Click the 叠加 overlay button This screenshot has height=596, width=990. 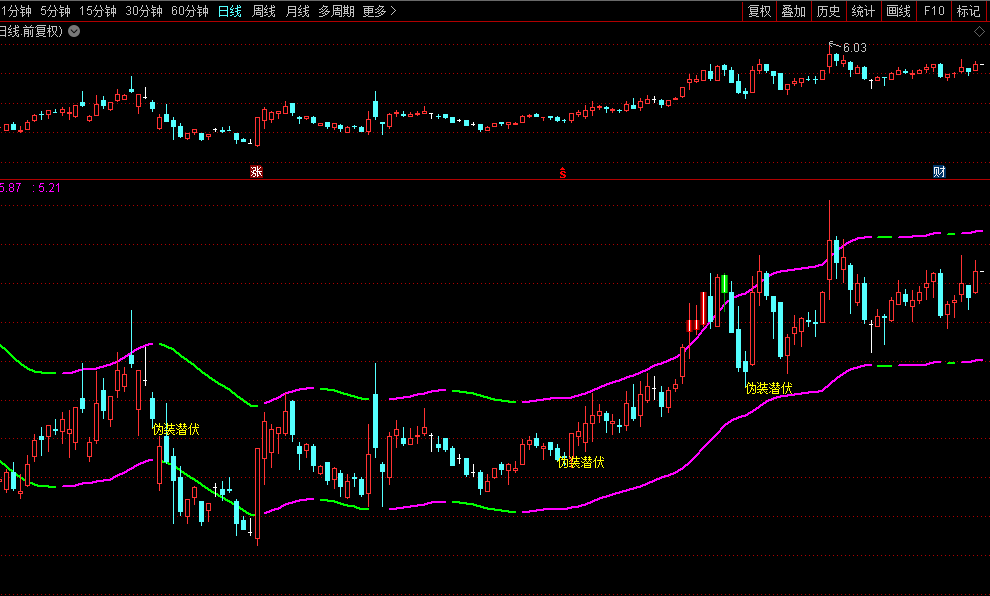794,11
